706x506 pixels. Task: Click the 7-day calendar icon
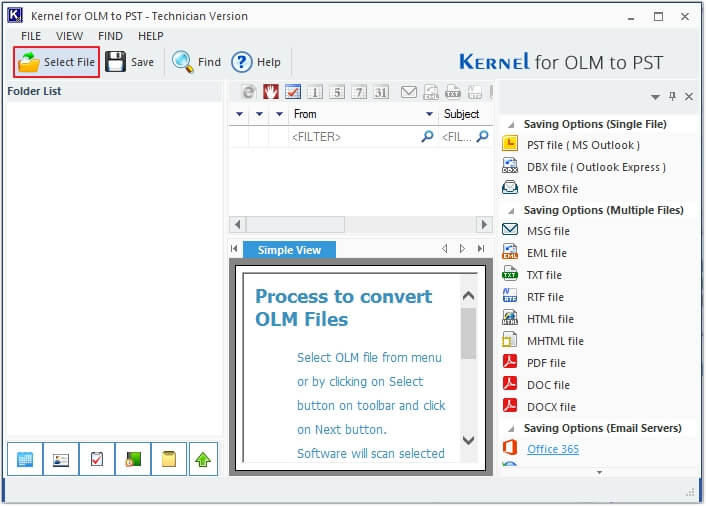359,92
